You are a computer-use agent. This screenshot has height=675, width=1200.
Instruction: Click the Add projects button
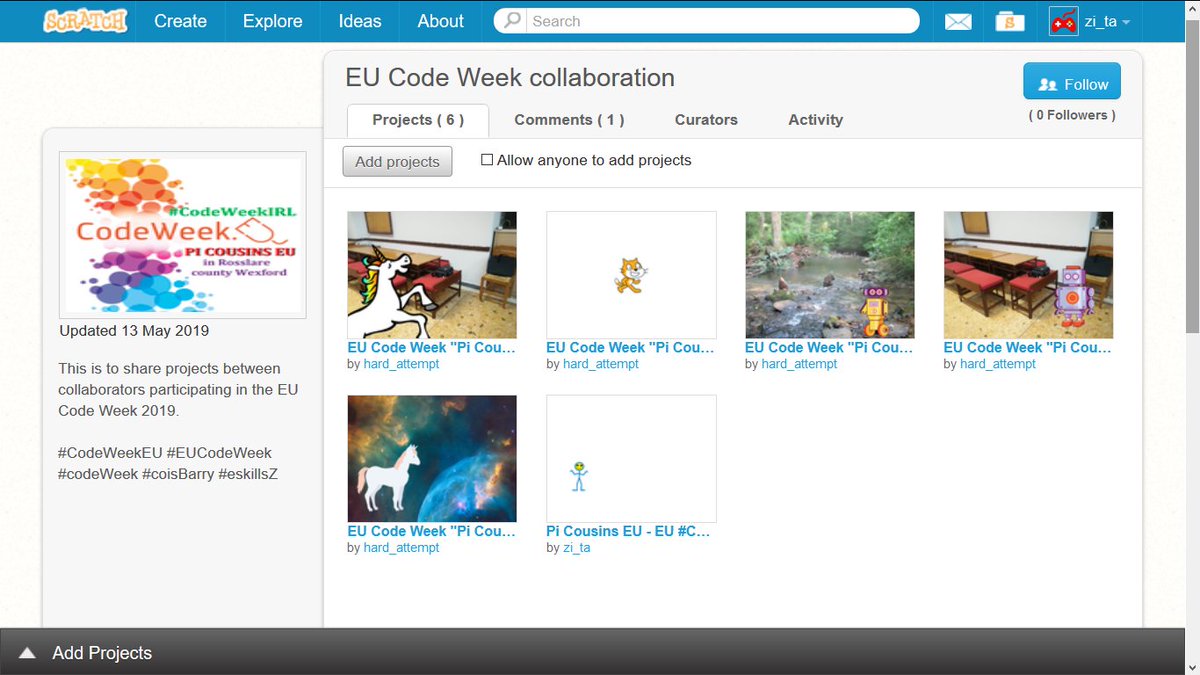(x=397, y=161)
